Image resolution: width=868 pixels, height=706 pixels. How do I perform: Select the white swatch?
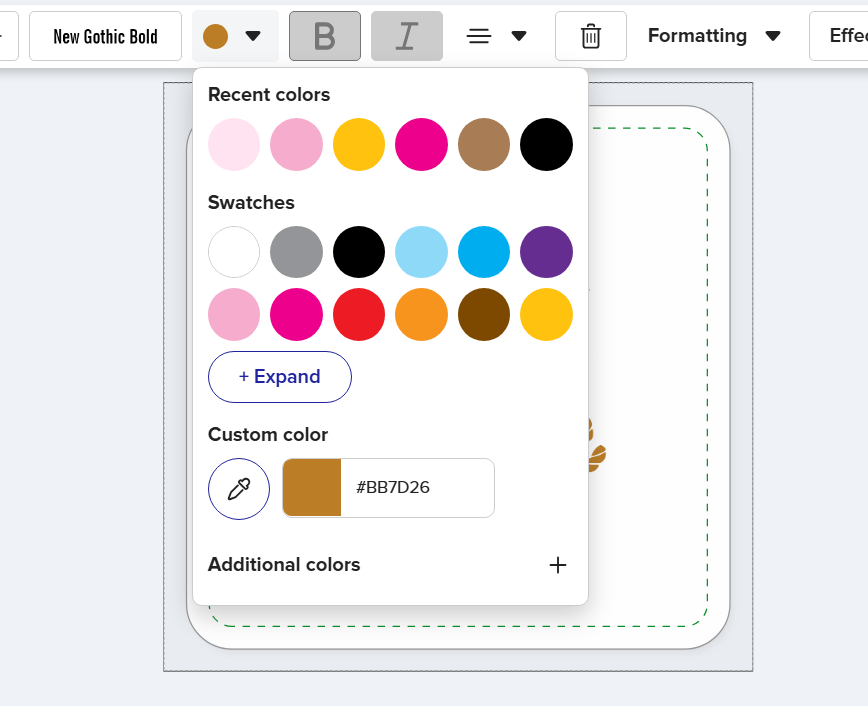point(234,252)
